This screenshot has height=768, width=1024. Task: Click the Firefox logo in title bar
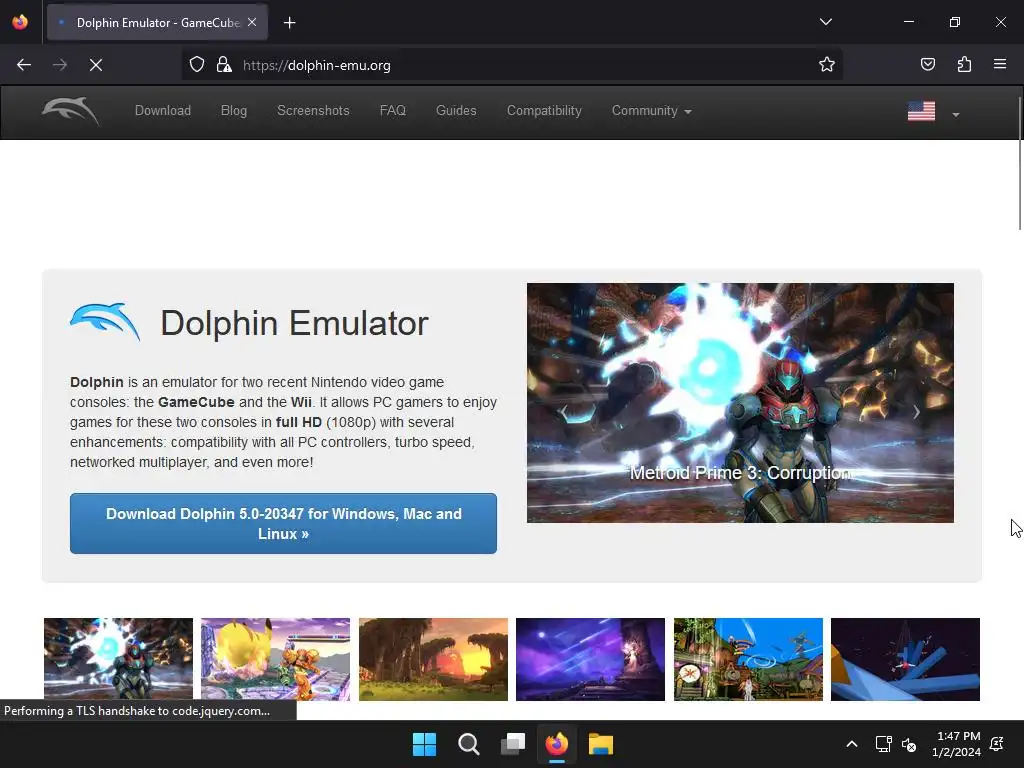click(20, 22)
